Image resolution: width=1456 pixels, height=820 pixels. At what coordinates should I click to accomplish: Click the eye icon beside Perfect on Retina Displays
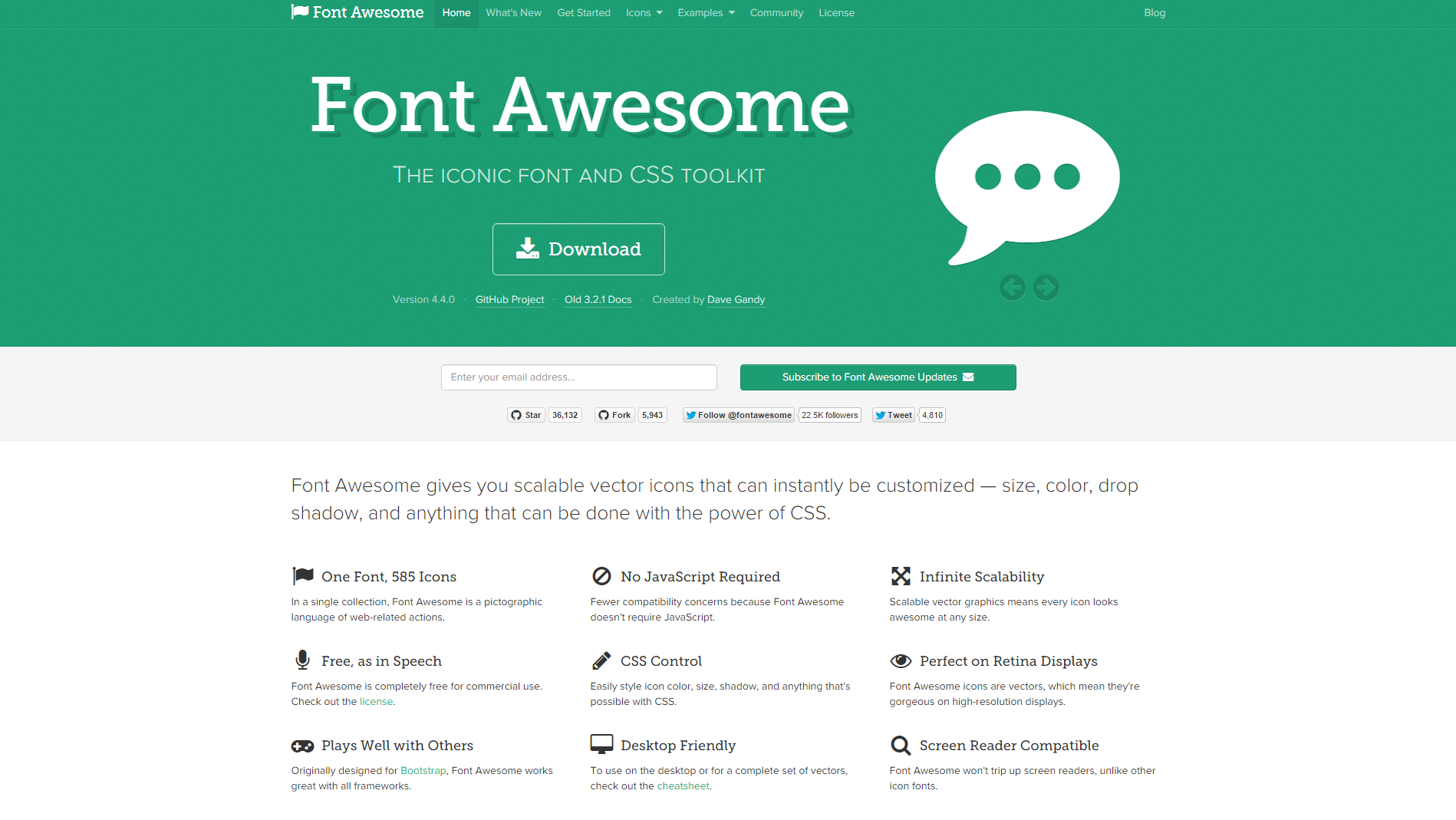click(x=901, y=661)
